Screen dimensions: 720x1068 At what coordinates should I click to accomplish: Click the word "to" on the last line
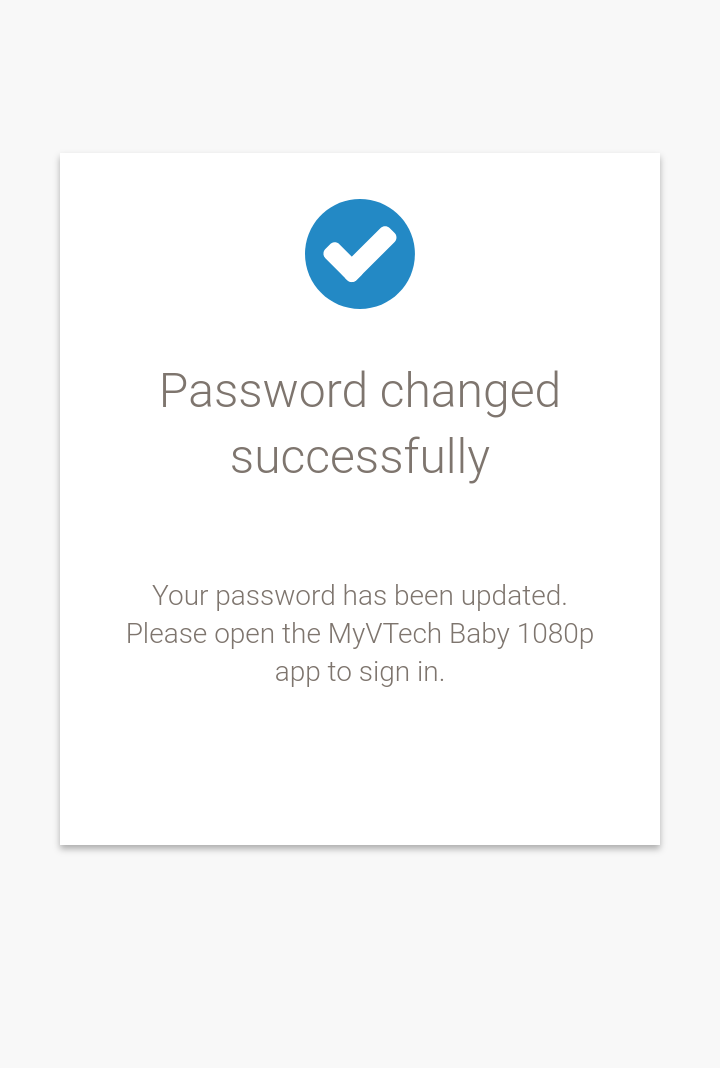(340, 672)
